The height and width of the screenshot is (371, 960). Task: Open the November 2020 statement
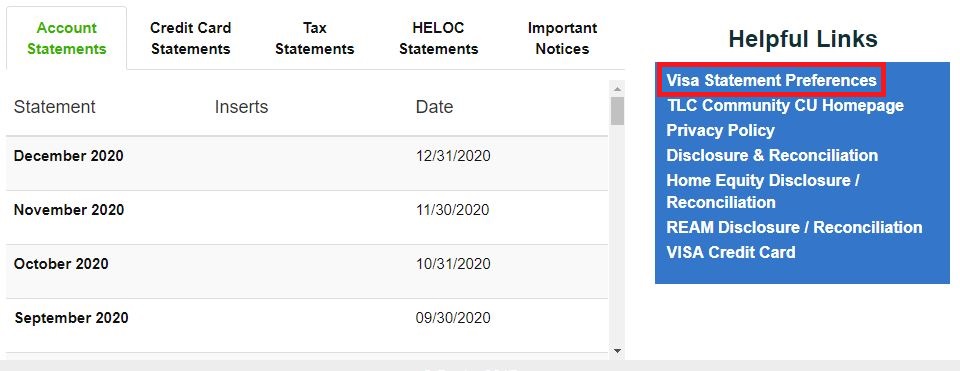click(x=69, y=210)
